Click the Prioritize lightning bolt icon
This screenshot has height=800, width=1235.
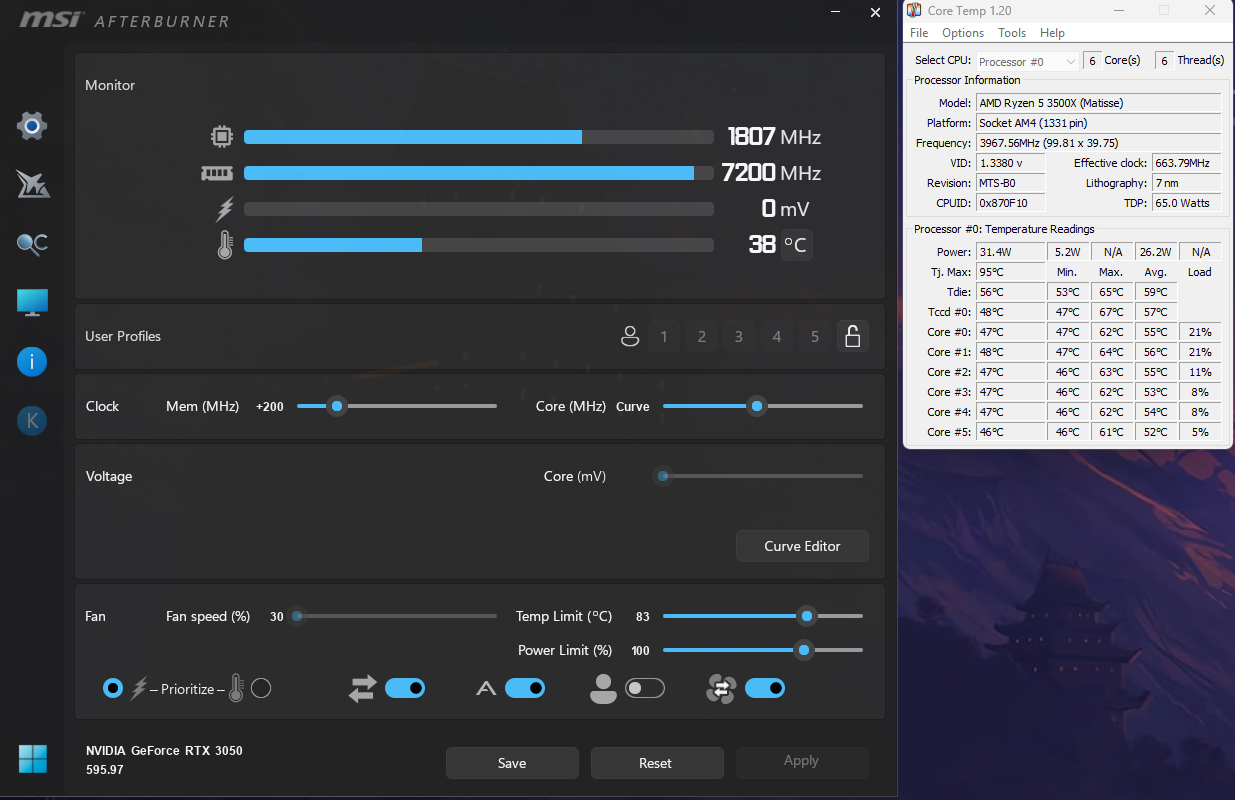point(138,688)
